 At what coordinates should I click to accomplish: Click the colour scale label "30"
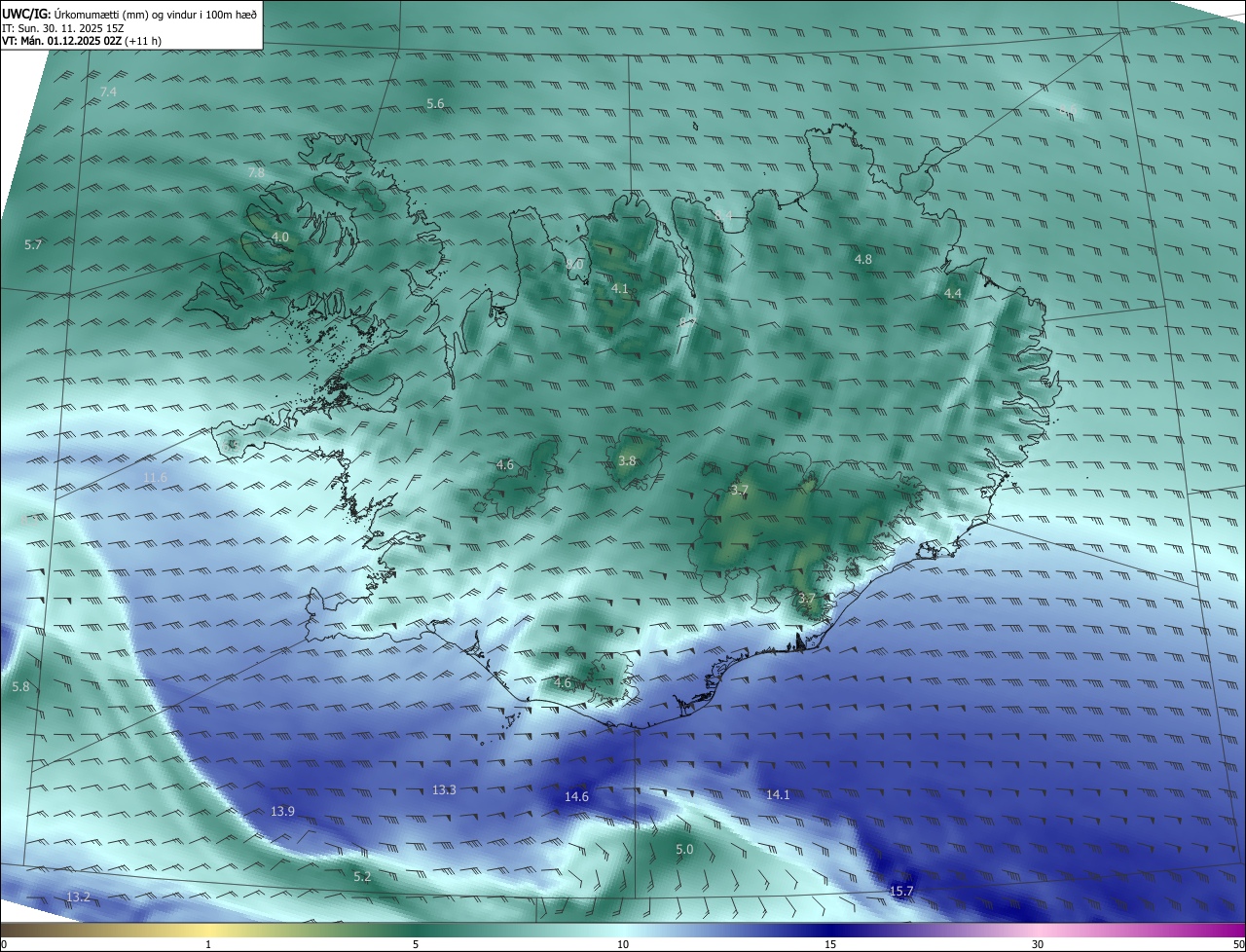(x=1038, y=944)
